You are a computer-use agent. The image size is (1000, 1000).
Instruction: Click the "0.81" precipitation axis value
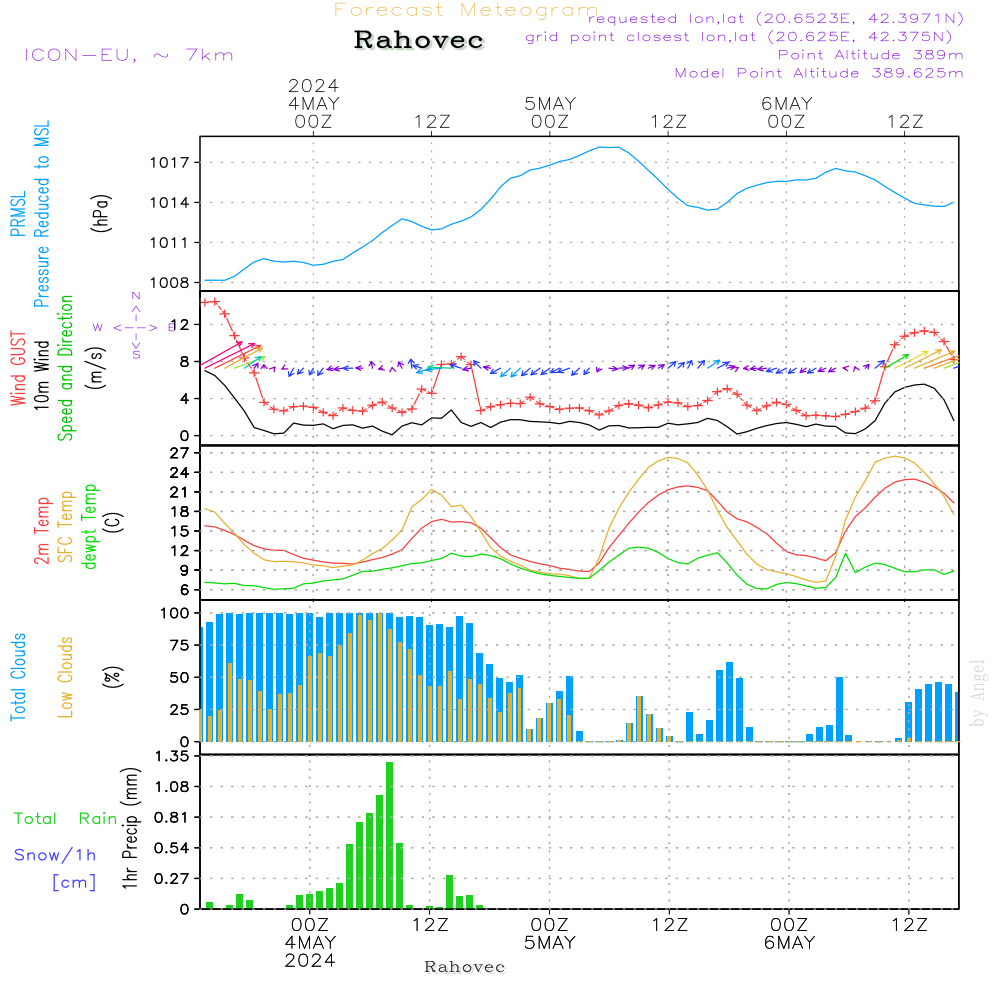click(172, 818)
